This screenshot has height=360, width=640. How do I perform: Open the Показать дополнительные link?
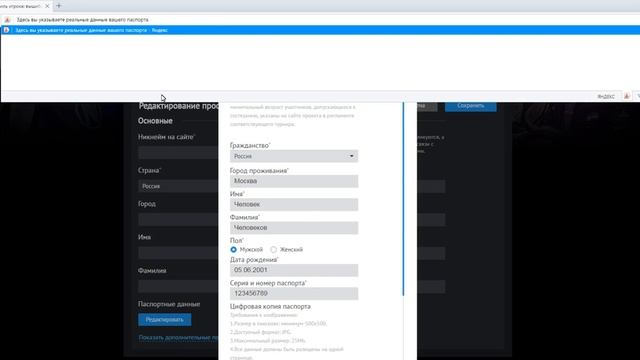point(178,338)
